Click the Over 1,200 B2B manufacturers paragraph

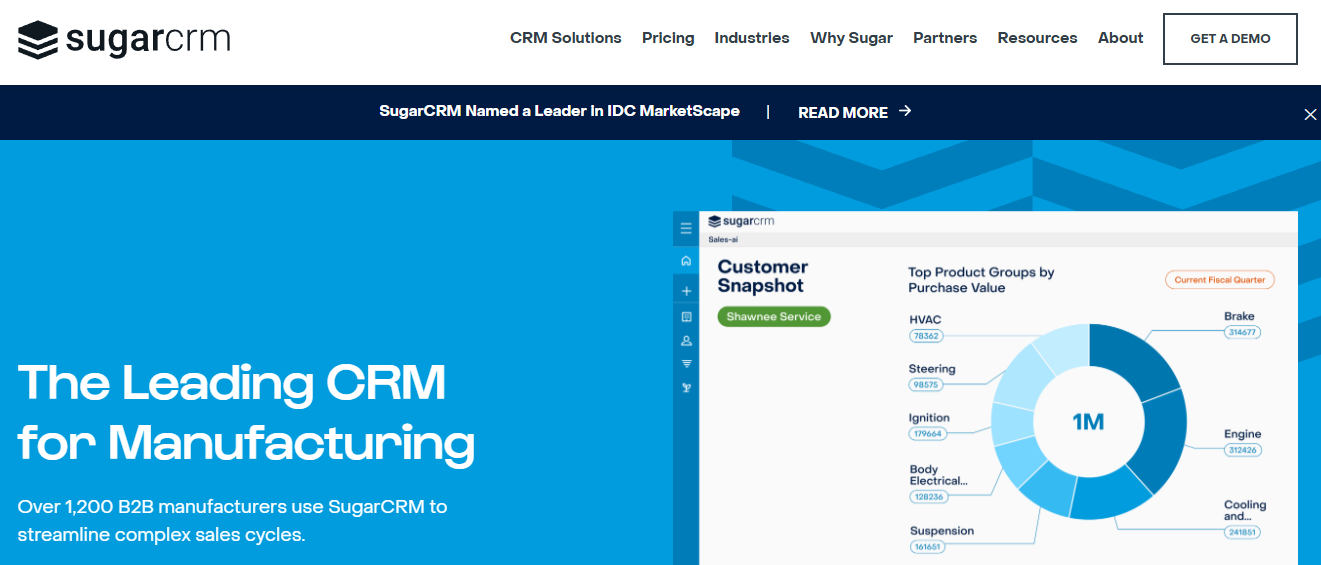coord(233,520)
